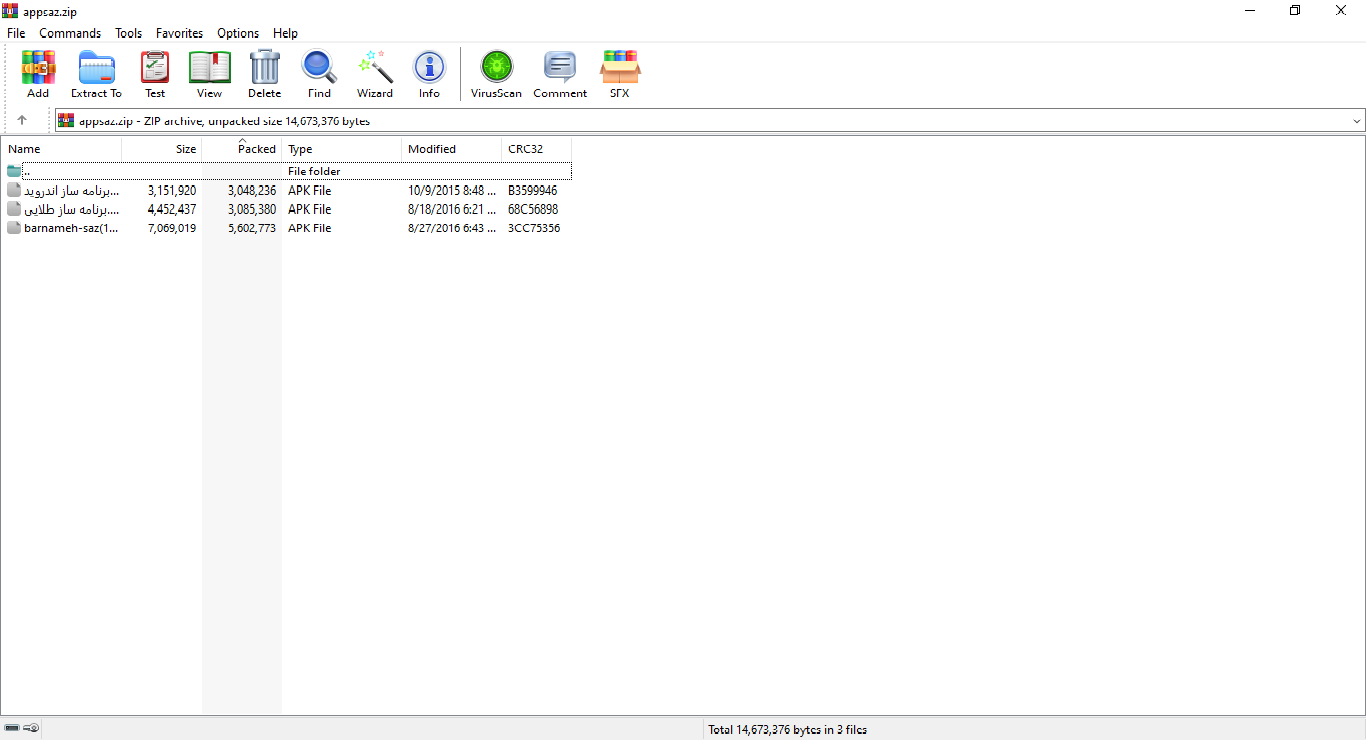Screen dimensions: 1366x740
Task: Run the Test archive tool
Action: 155,74
